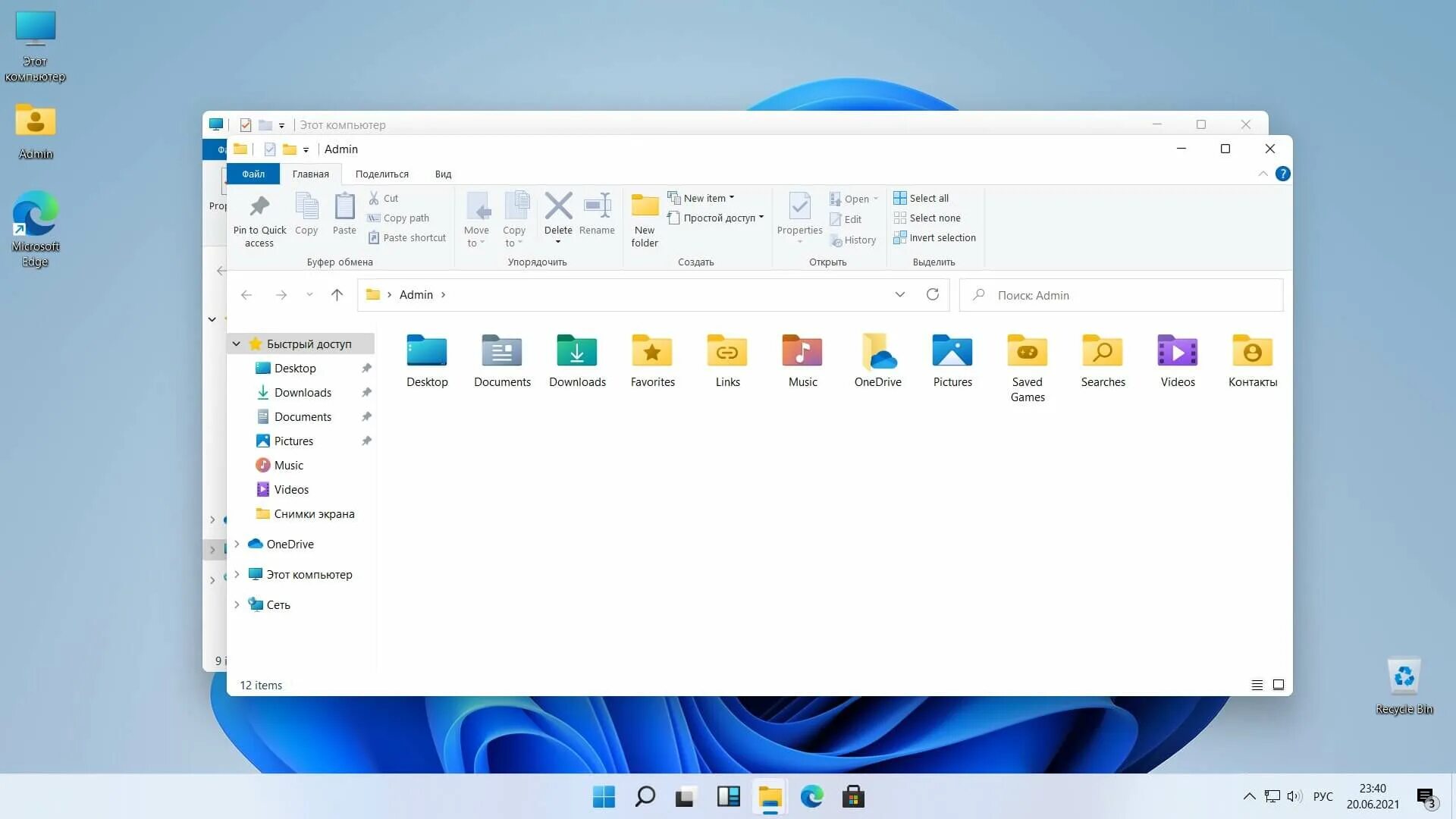The height and width of the screenshot is (819, 1456).
Task: Go up one folder level arrow
Action: tap(337, 295)
